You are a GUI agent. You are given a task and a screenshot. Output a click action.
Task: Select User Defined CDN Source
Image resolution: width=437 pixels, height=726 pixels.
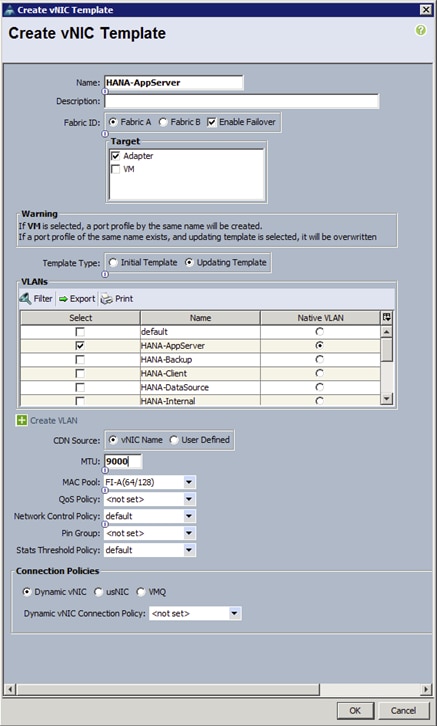(x=174, y=440)
